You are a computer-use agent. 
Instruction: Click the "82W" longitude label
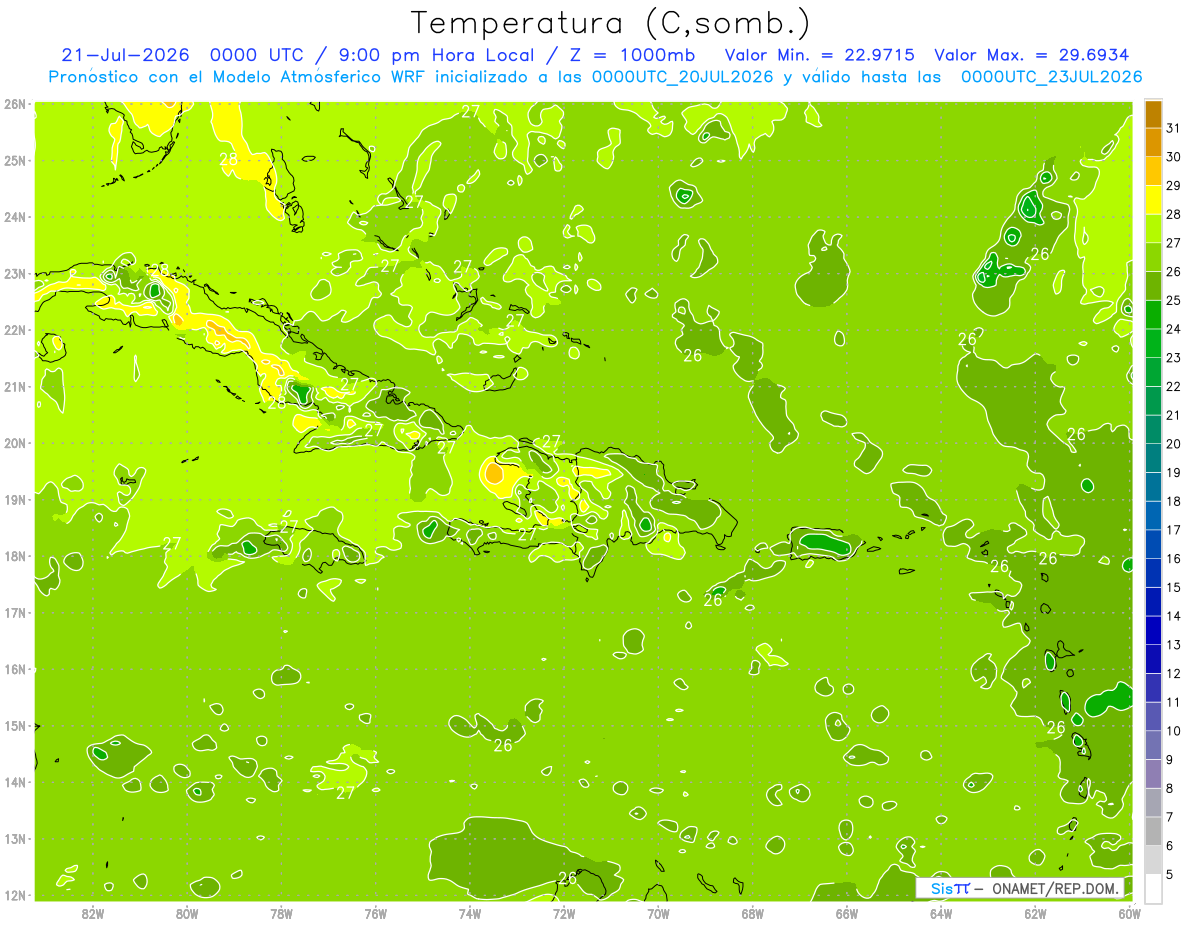pyautogui.click(x=93, y=913)
